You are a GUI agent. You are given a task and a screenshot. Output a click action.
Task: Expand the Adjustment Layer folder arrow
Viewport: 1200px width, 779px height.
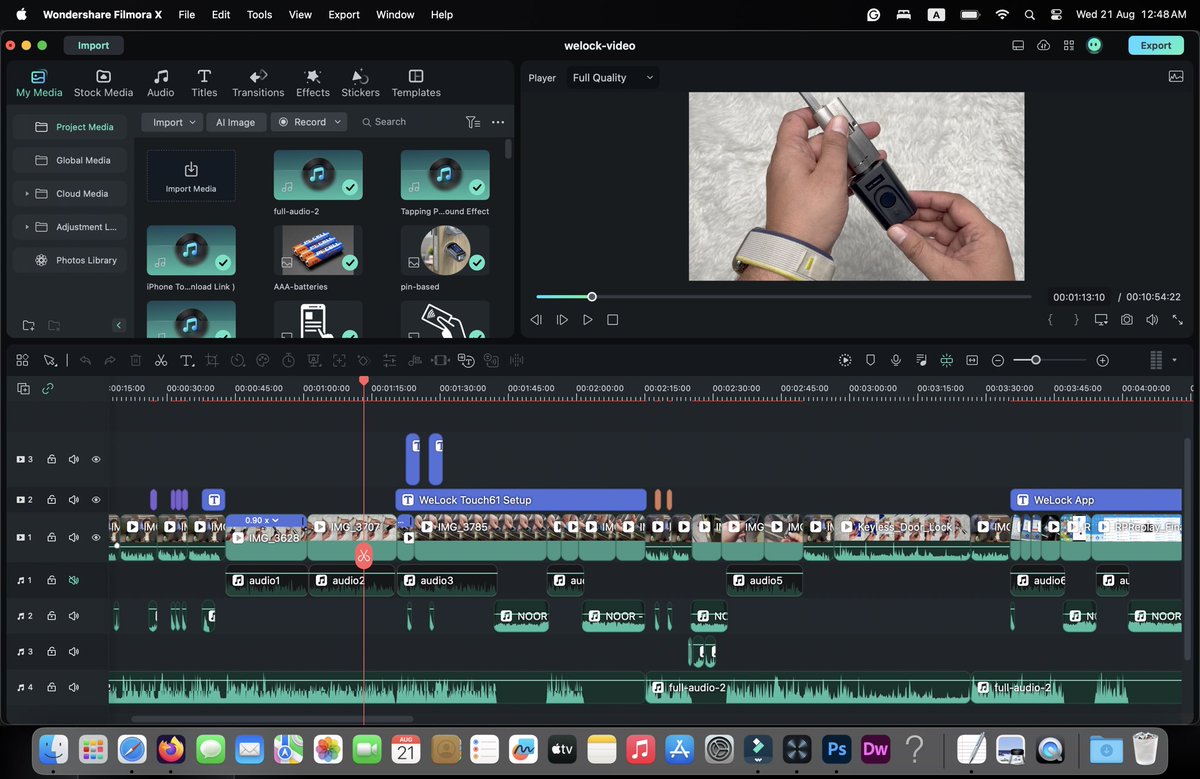pyautogui.click(x=27, y=227)
